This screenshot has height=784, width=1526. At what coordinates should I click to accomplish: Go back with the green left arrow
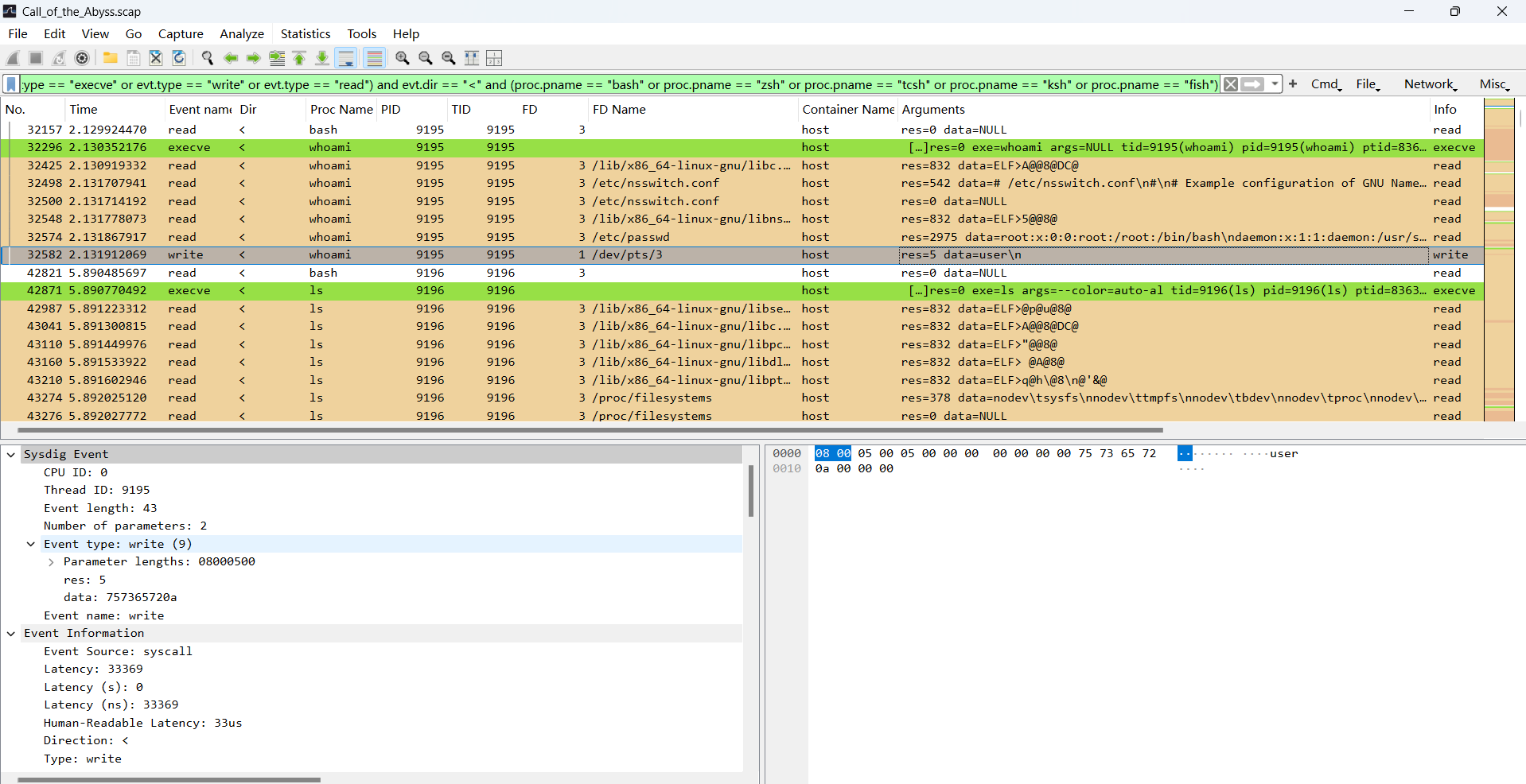click(231, 58)
